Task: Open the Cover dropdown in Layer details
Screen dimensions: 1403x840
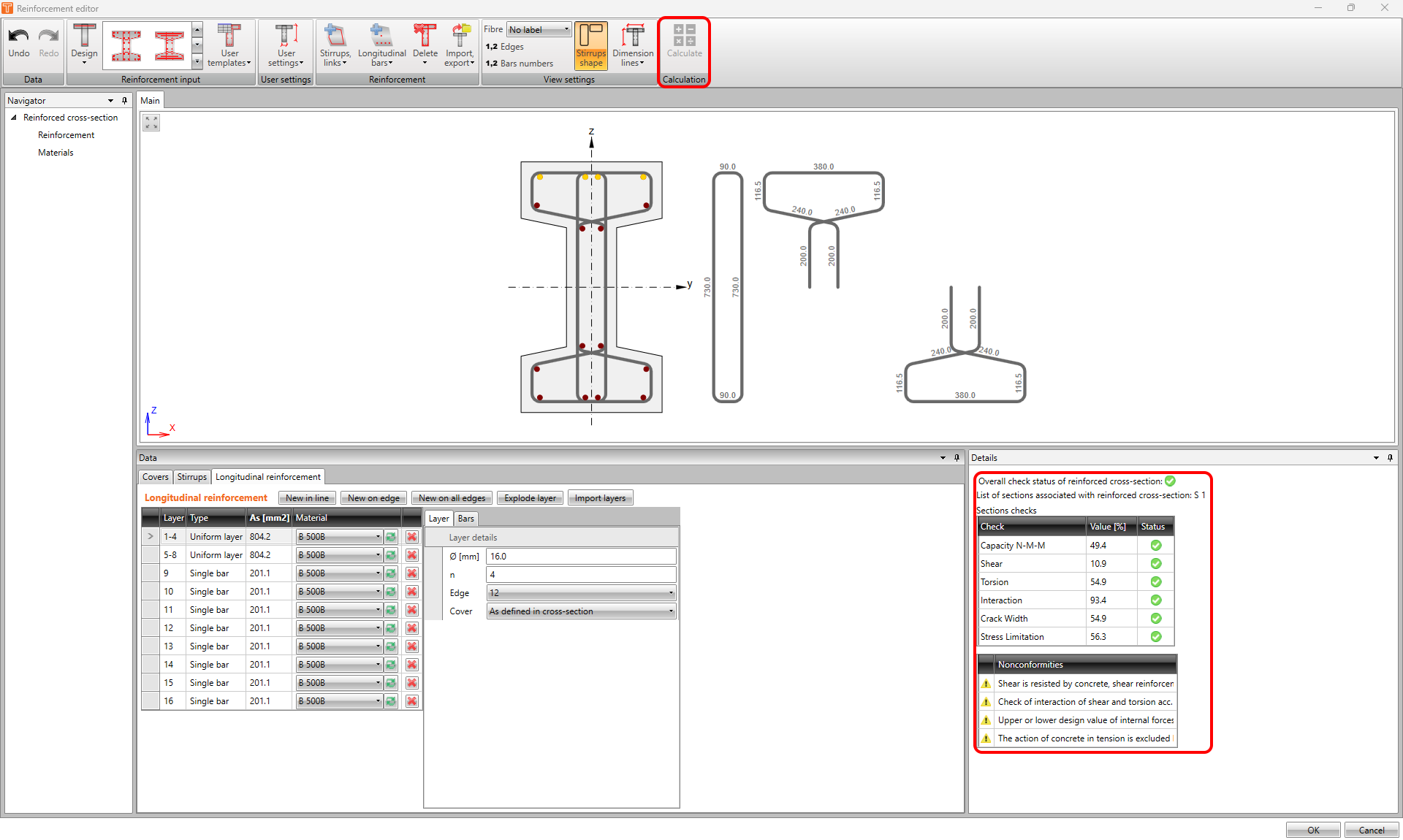Action: (x=581, y=611)
